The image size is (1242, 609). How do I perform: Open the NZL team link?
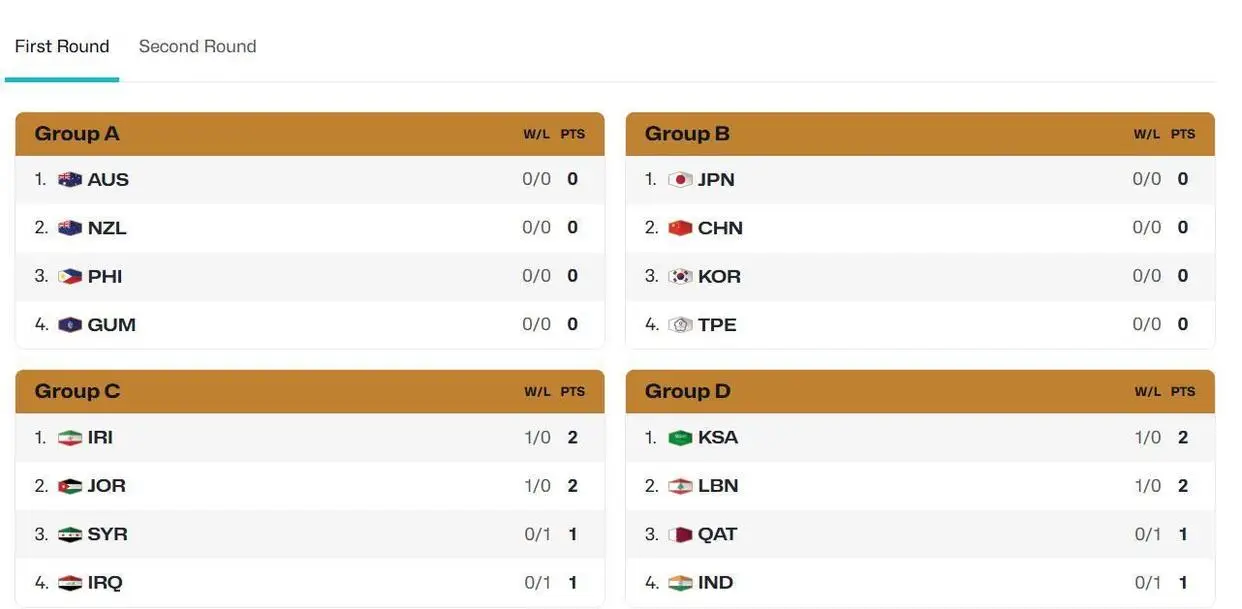(107, 228)
